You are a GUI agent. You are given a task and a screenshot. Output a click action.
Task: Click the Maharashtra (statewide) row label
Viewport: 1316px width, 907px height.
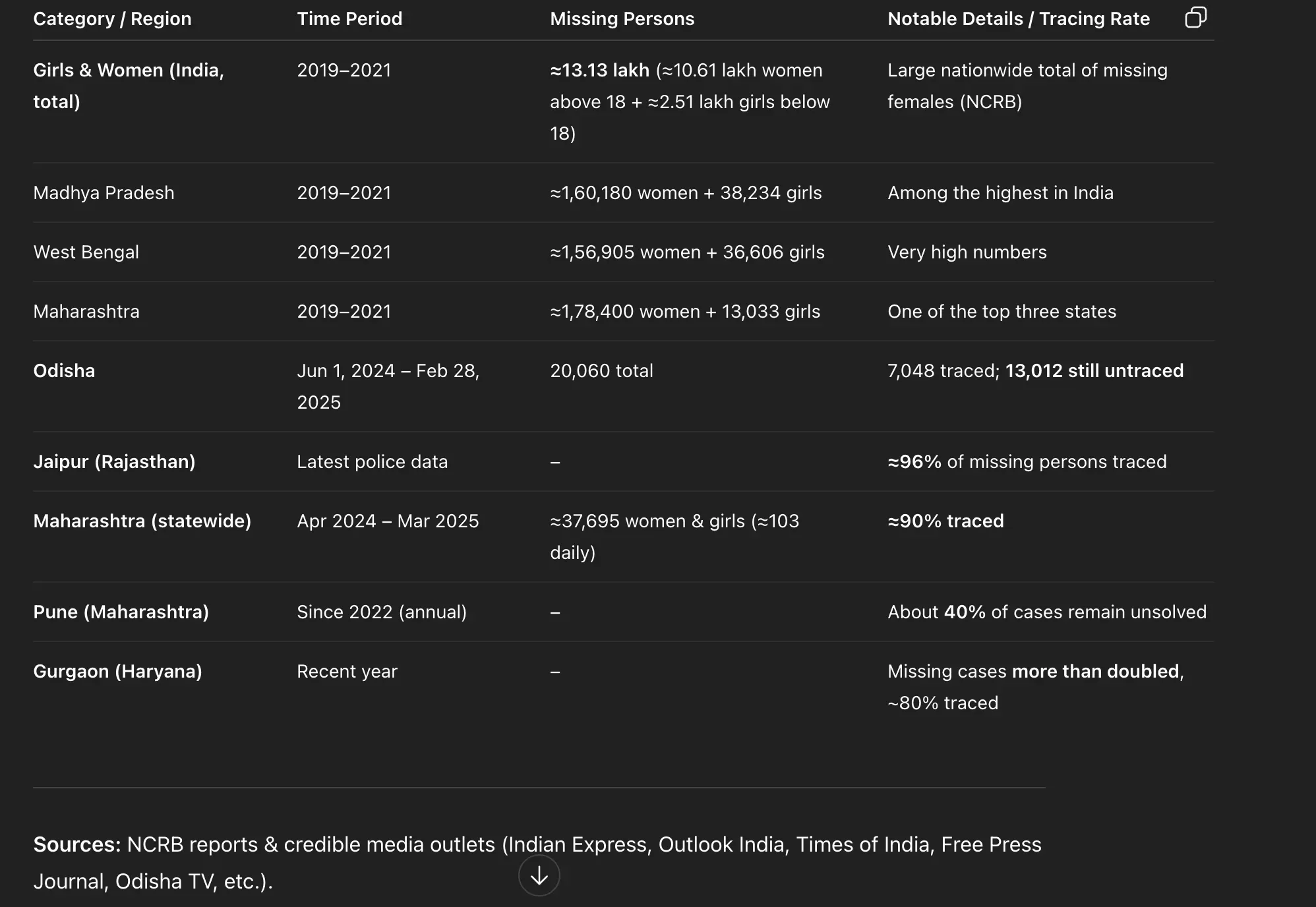142,521
